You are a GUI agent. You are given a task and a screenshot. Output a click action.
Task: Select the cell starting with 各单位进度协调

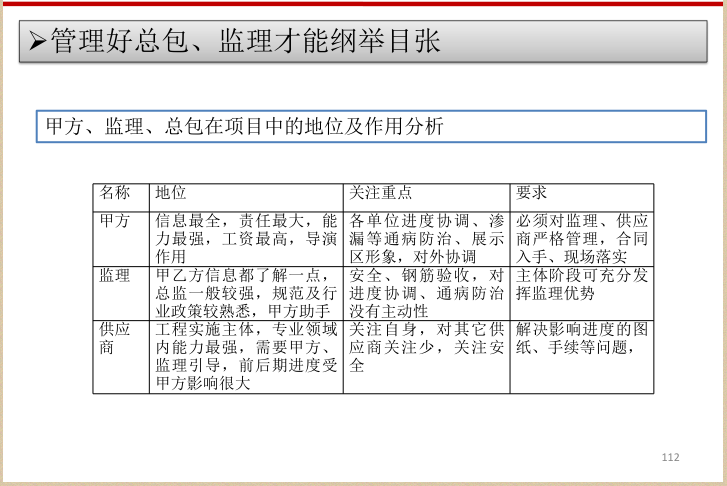pos(427,238)
